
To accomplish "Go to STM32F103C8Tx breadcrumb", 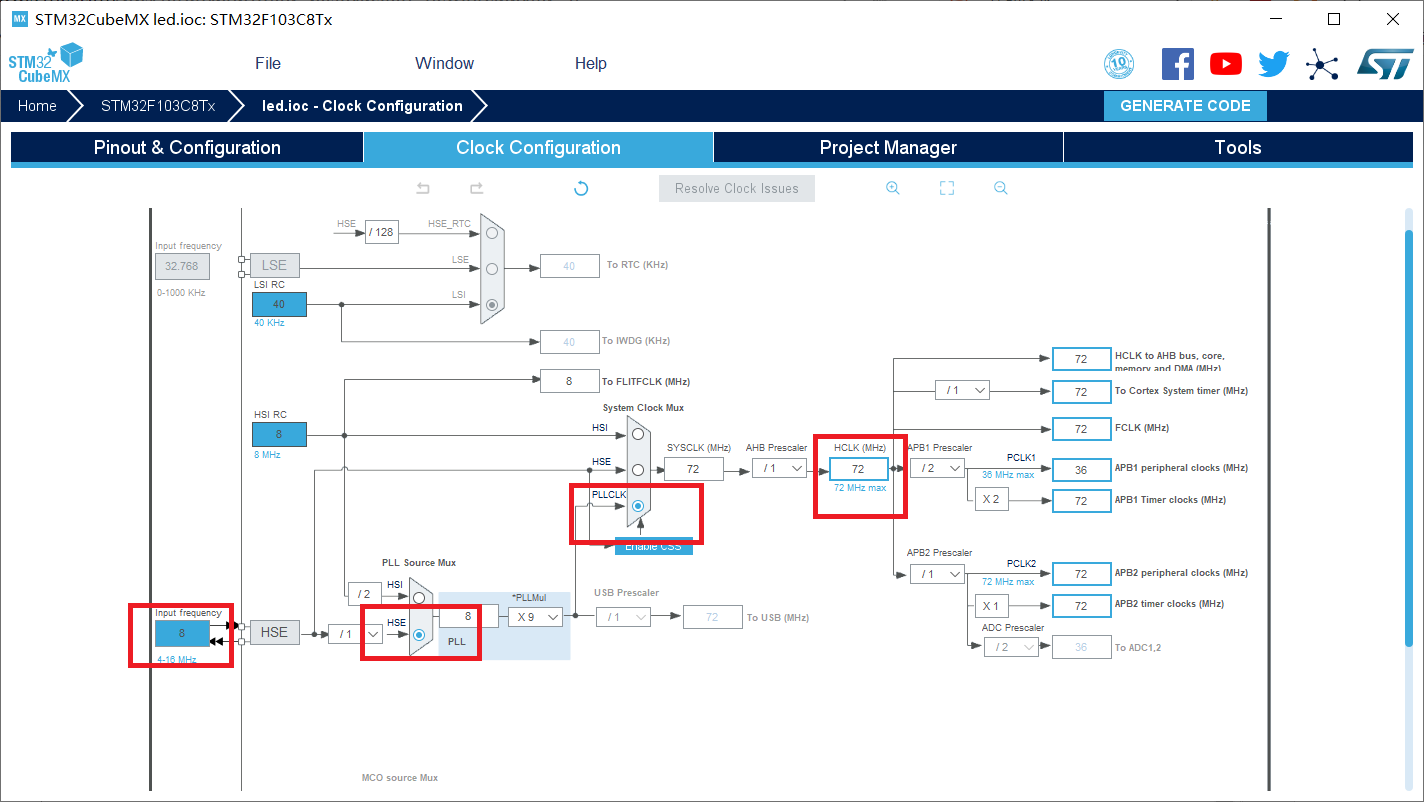I will click(158, 106).
